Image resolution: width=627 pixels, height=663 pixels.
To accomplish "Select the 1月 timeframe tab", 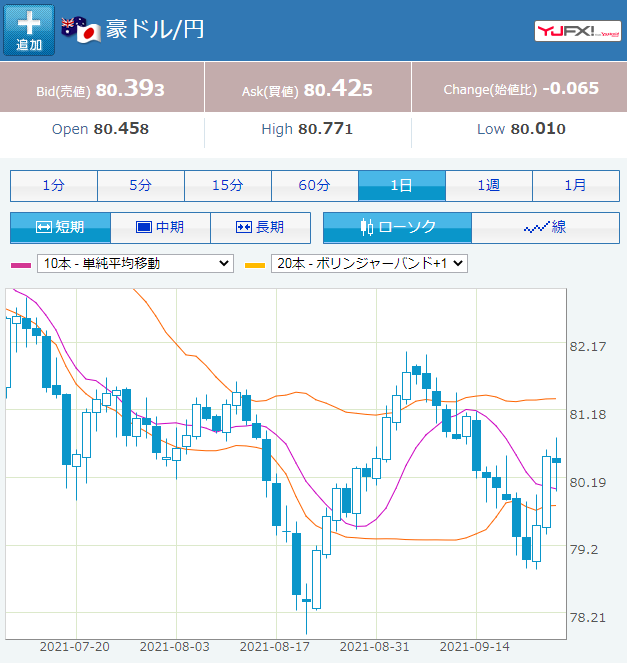I will pyautogui.click(x=576, y=186).
